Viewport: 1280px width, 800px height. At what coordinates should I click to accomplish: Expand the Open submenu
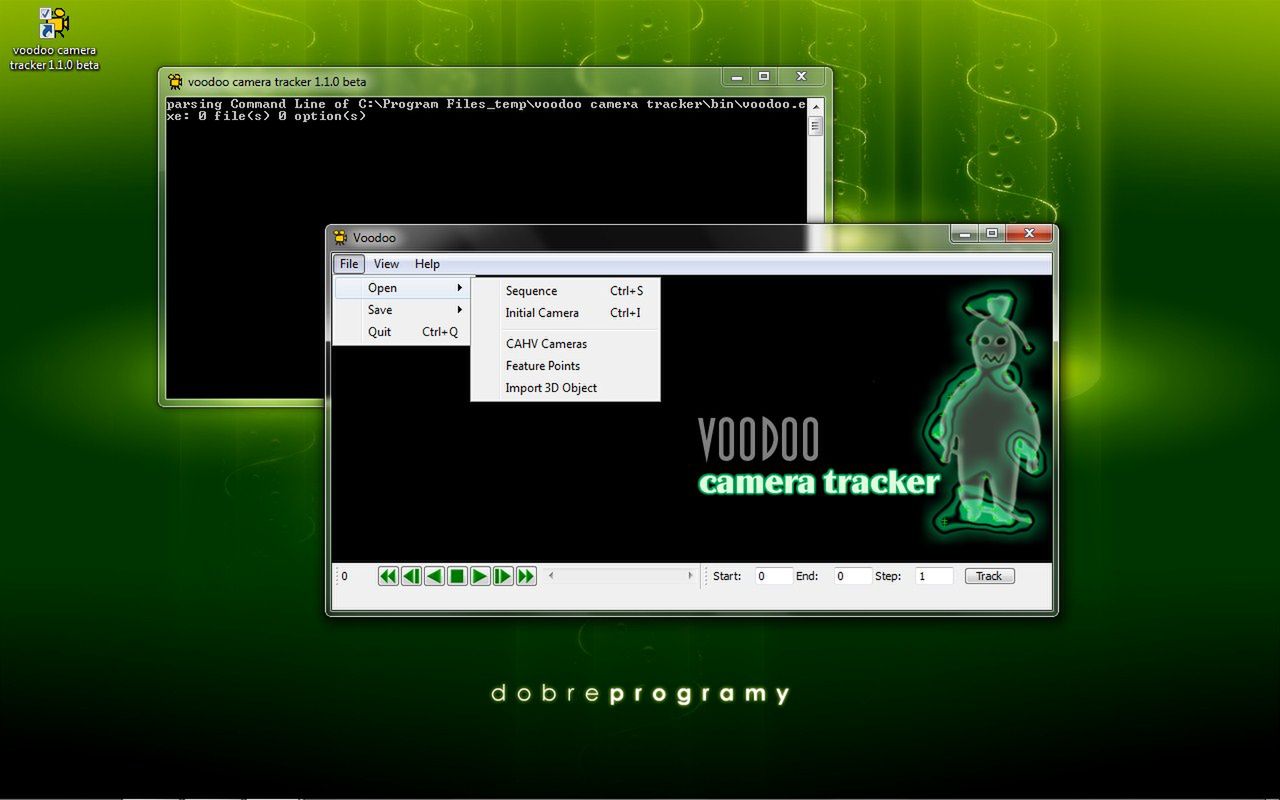tap(403, 288)
